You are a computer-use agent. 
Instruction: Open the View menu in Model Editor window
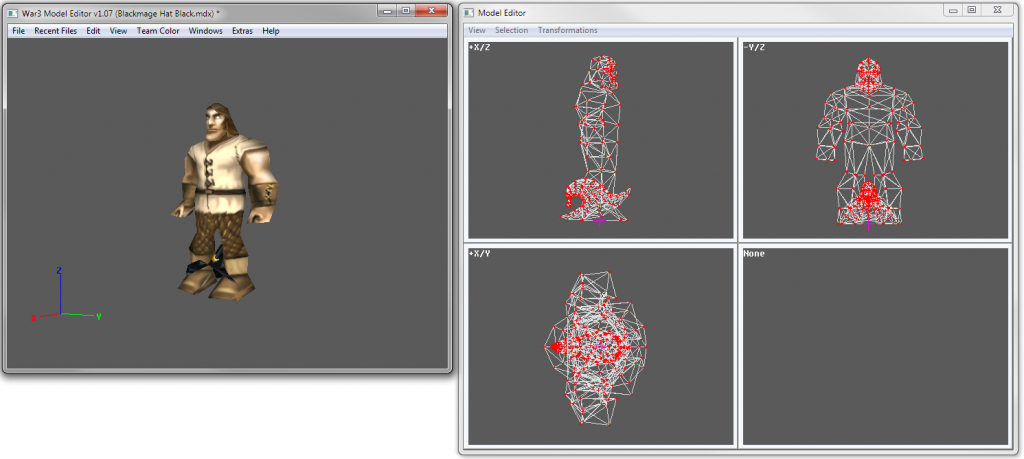coord(477,30)
